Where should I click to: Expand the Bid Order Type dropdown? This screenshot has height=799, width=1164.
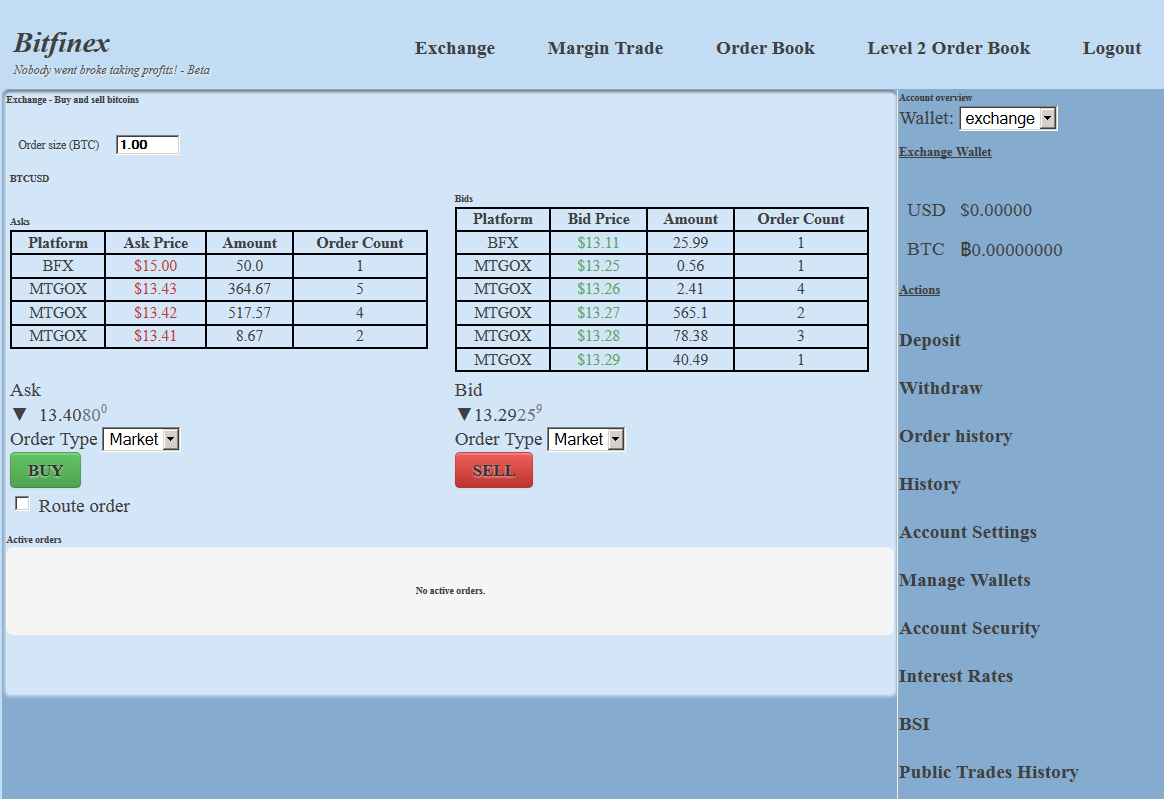click(x=586, y=440)
